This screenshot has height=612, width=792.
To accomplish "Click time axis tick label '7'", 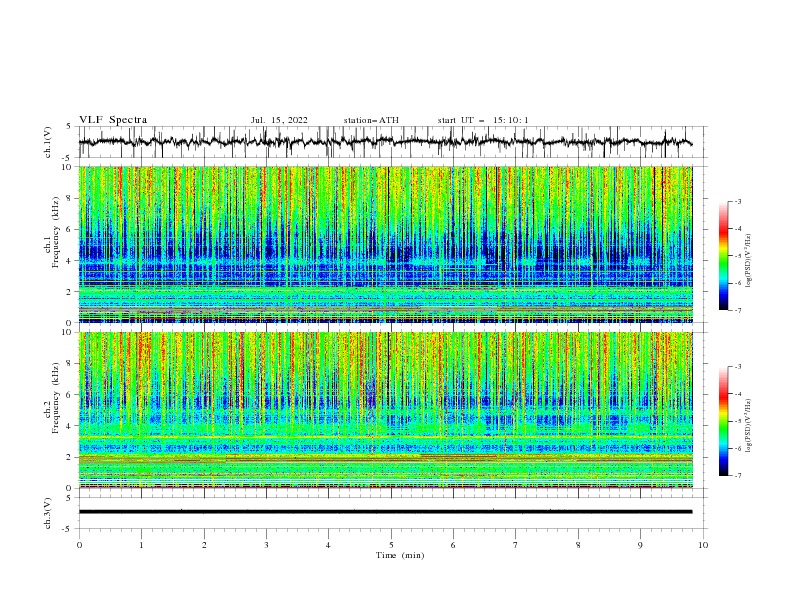I will (x=516, y=545).
